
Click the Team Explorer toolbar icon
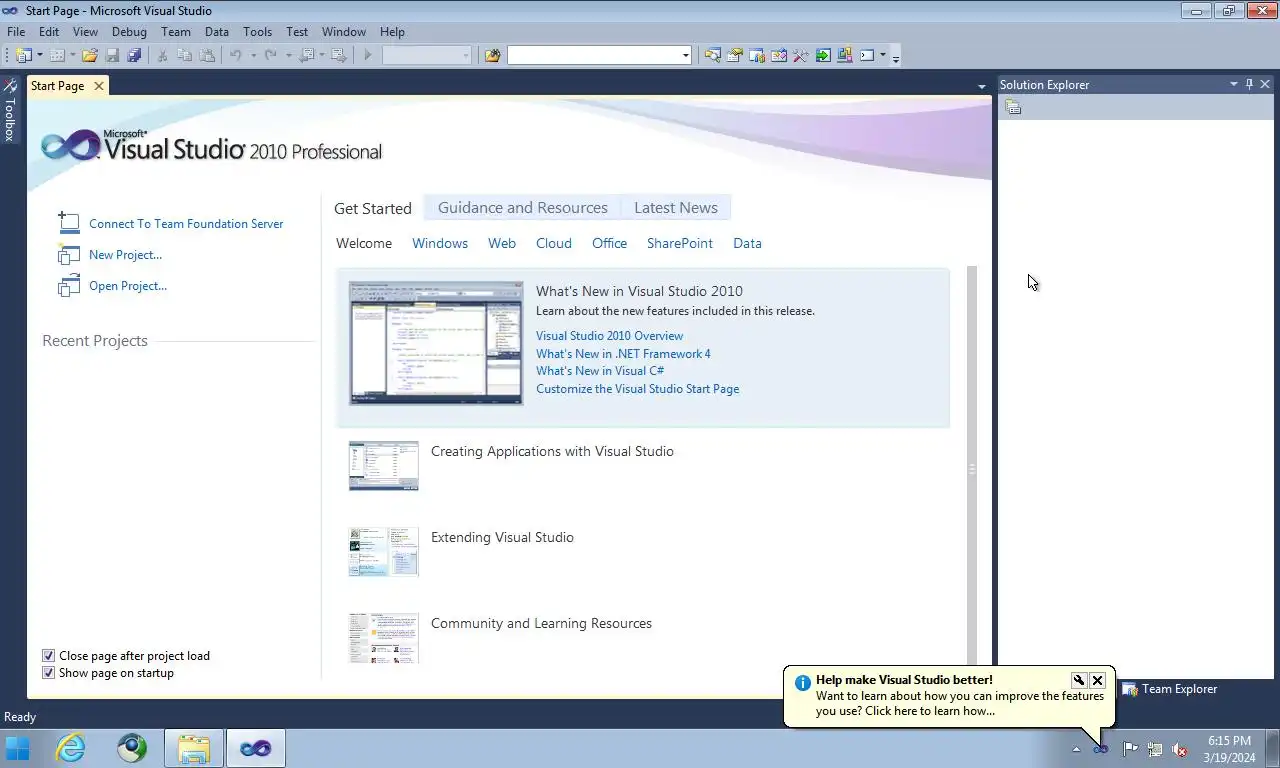click(x=757, y=56)
